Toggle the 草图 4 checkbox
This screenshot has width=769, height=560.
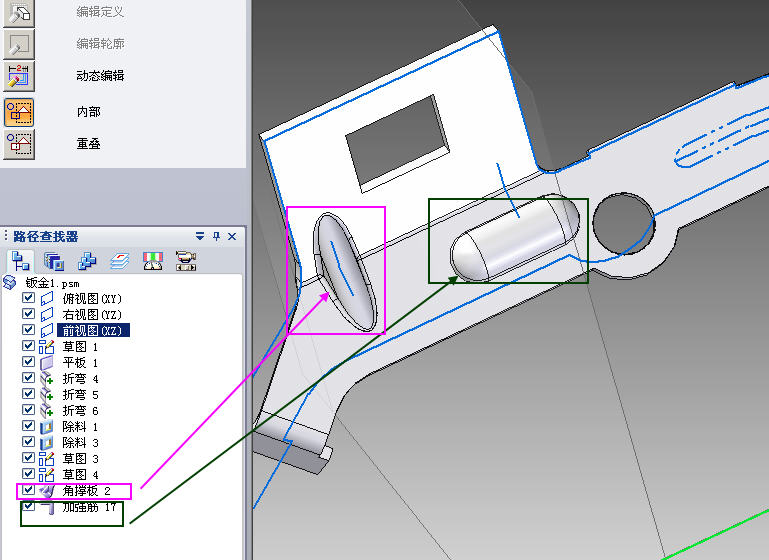click(x=28, y=474)
